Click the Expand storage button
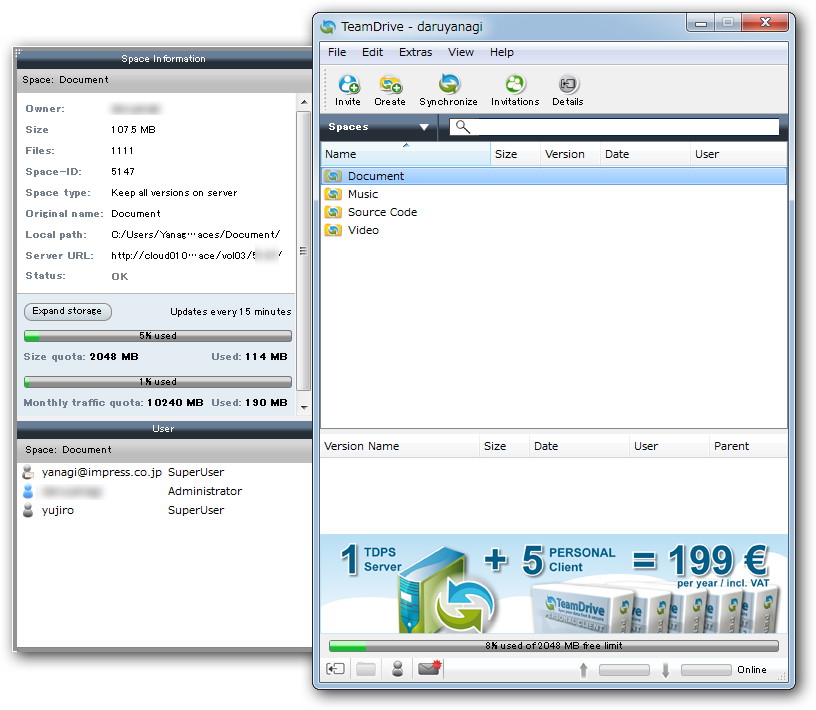The width and height of the screenshot is (816, 710). [x=67, y=311]
